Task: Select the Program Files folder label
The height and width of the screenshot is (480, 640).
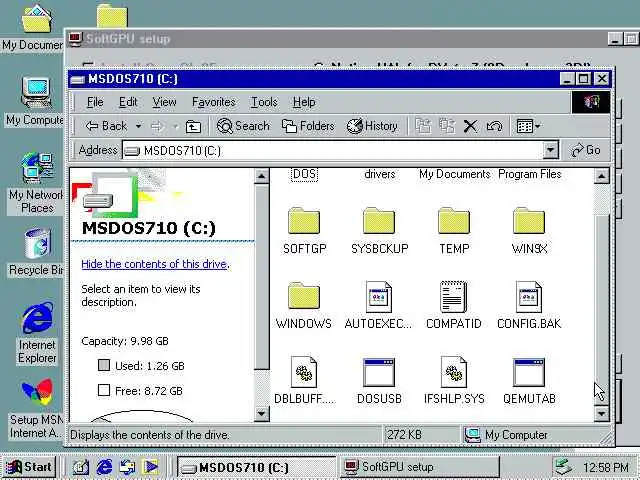Action: [x=529, y=174]
